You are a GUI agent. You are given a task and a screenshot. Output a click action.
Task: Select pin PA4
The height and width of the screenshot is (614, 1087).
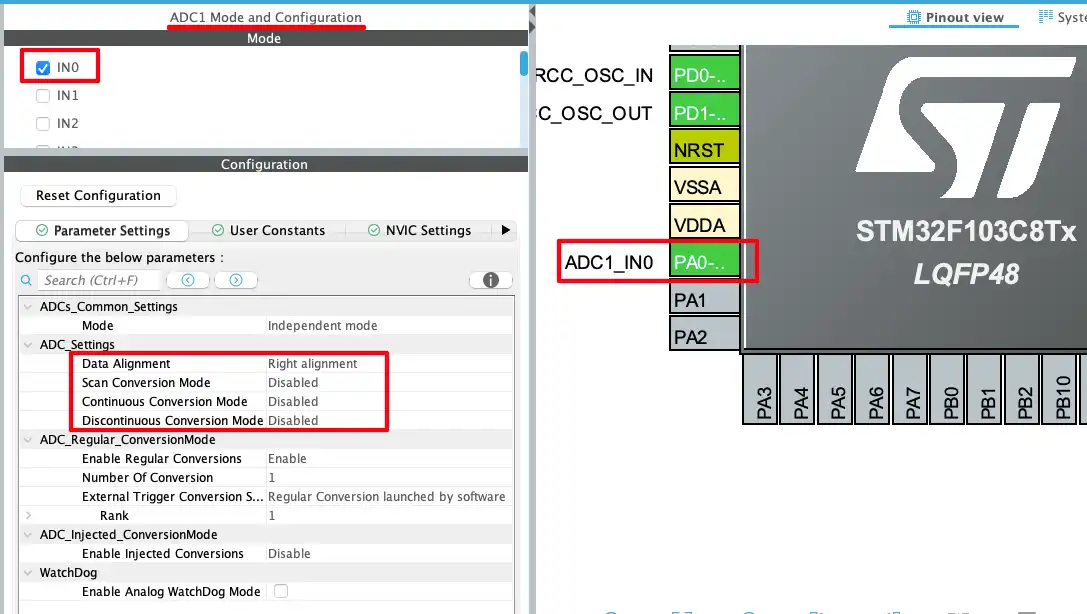tap(798, 389)
